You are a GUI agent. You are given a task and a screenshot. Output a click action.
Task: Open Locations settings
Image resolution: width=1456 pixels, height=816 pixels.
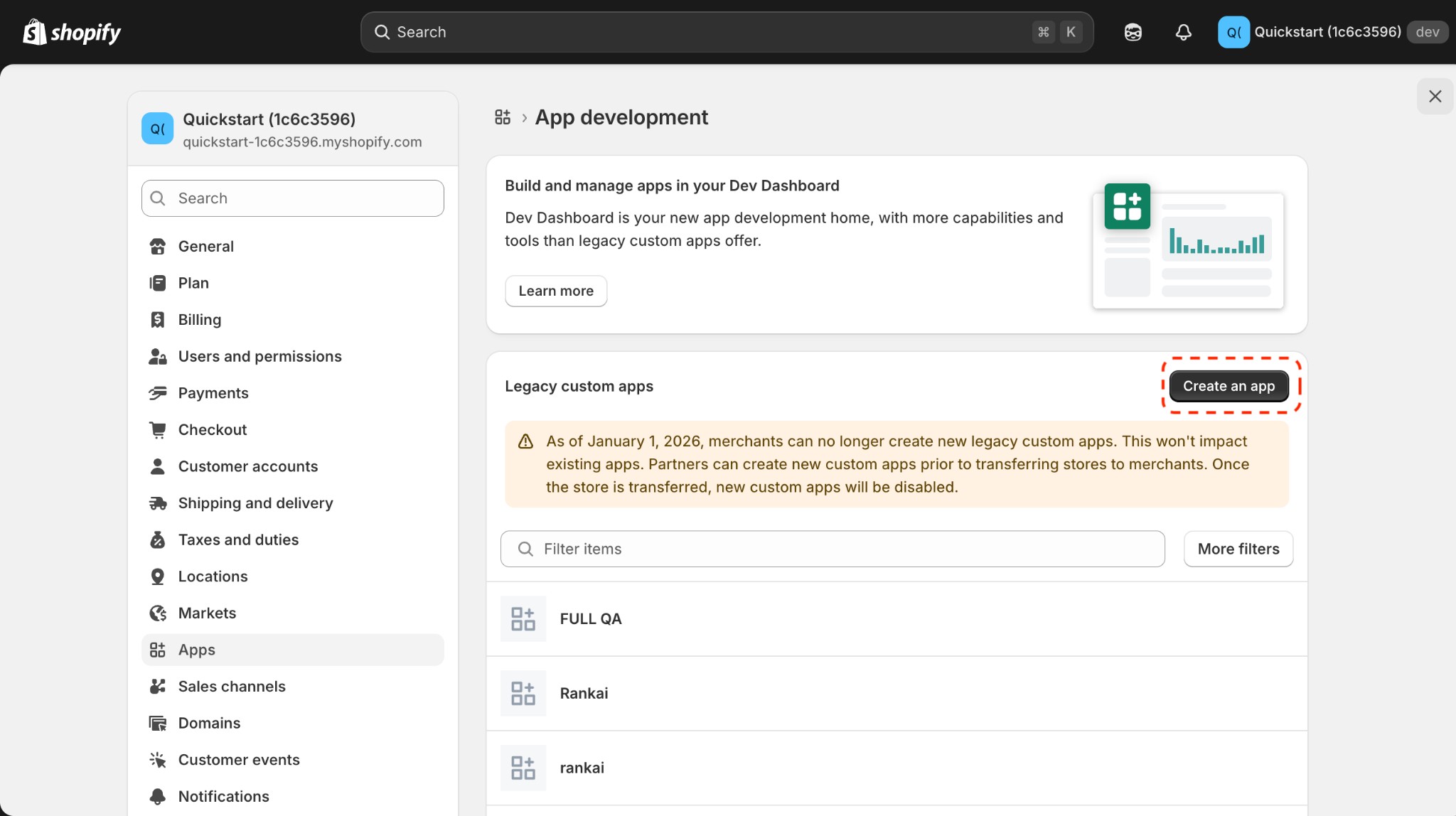(x=213, y=576)
